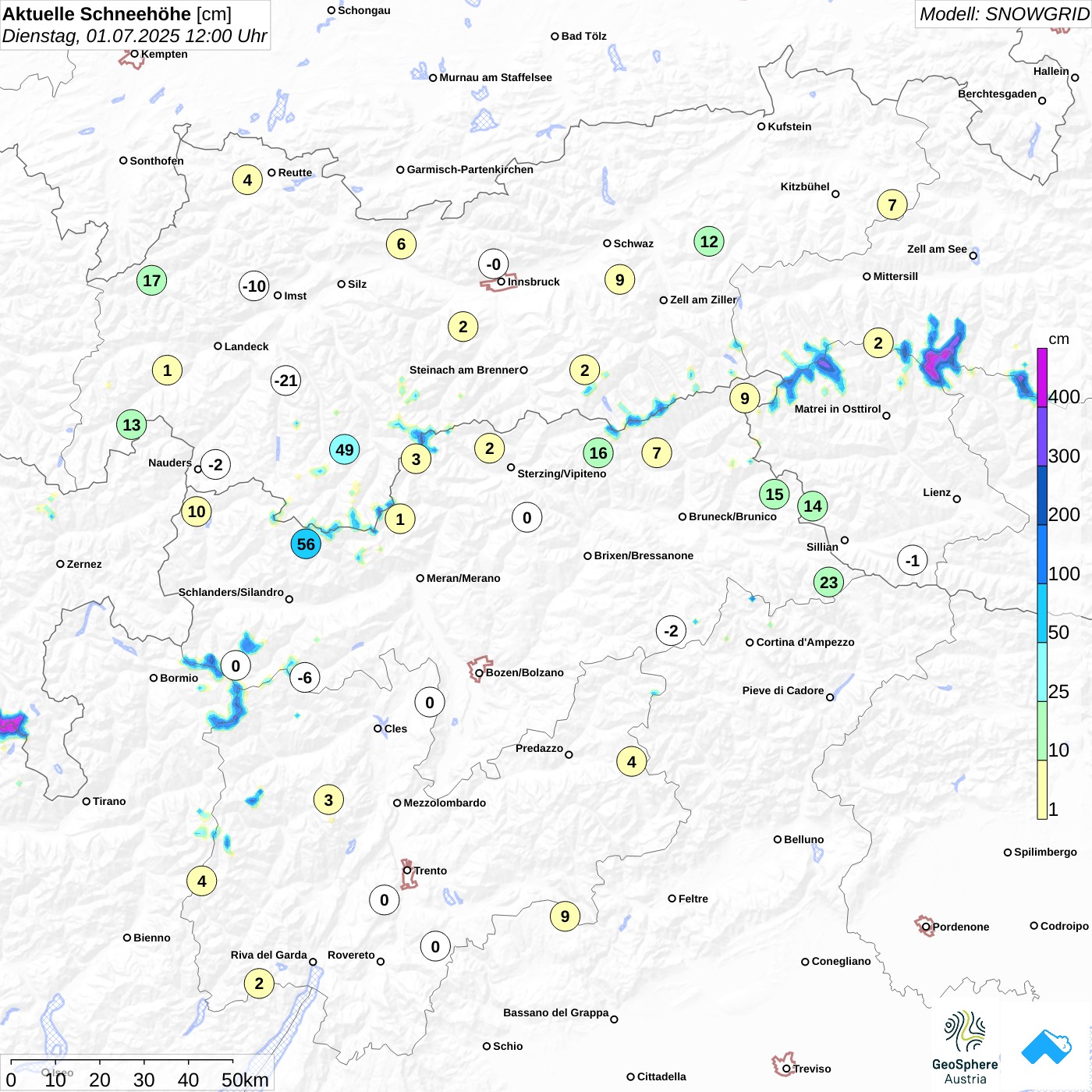Select the station marker showing -0 above Innsbruck
This screenshot has width=1092, height=1092.
tap(493, 264)
